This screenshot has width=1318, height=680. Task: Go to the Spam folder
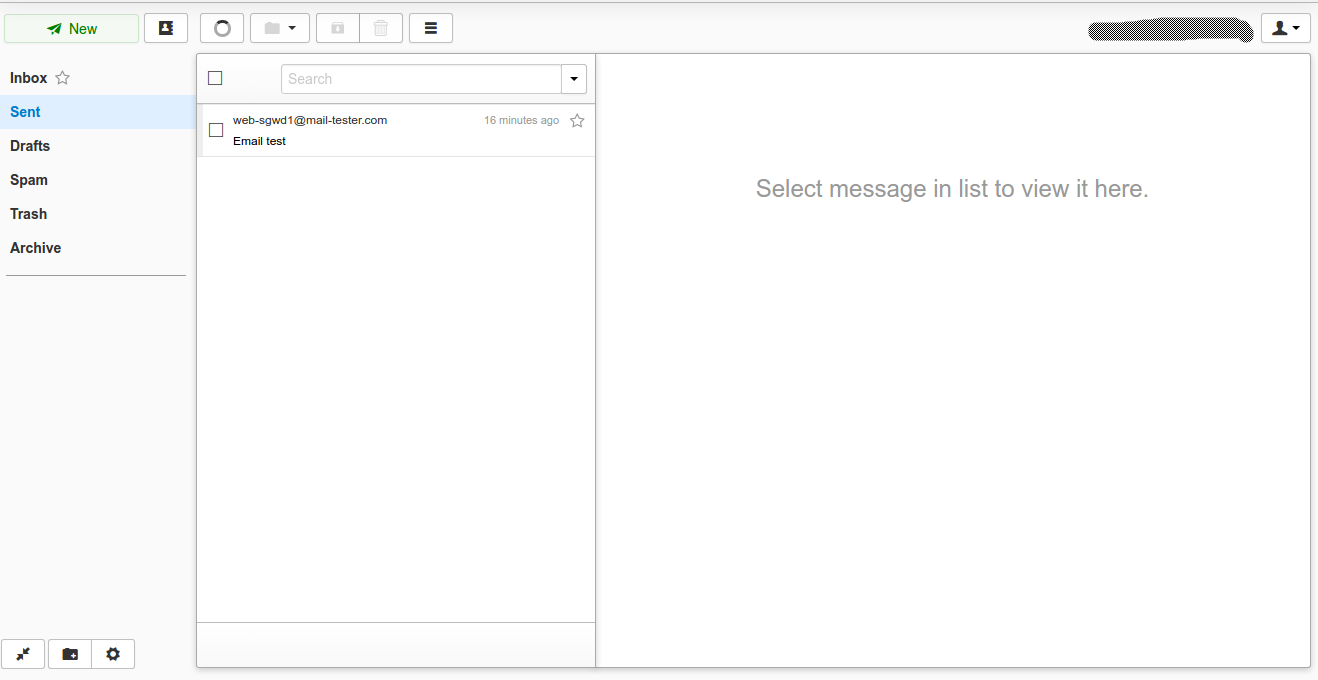point(29,180)
